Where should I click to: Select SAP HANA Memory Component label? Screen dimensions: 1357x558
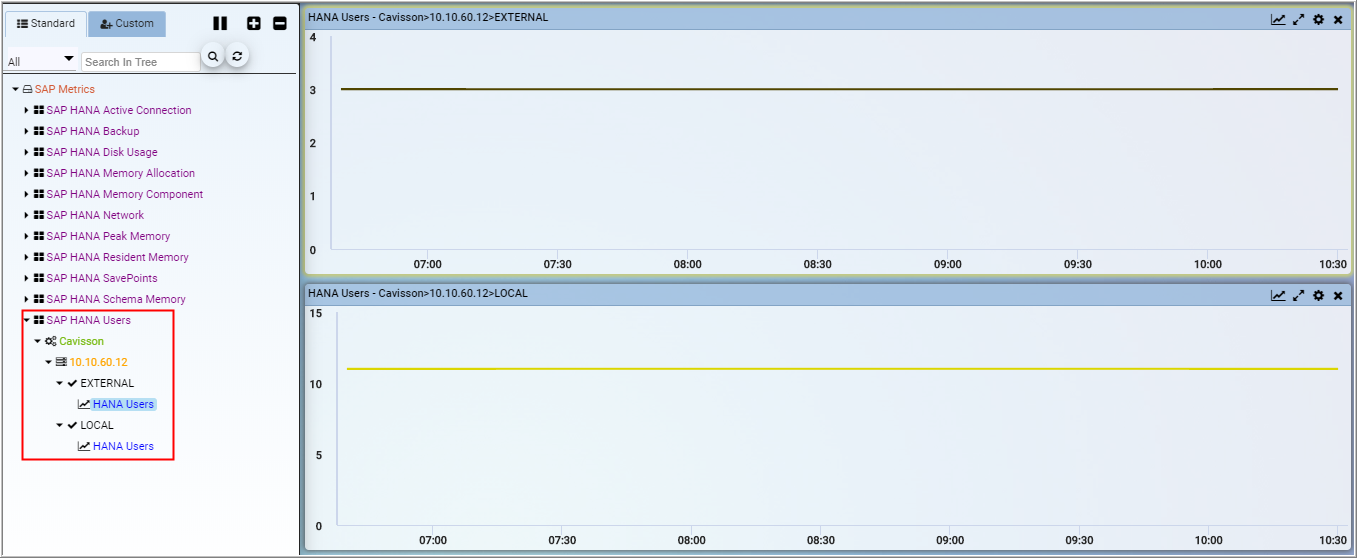click(x=125, y=195)
